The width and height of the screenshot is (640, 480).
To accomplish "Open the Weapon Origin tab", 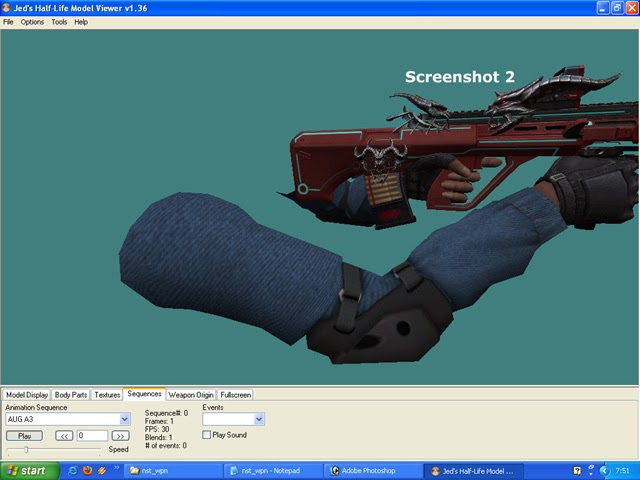I will tap(191, 395).
